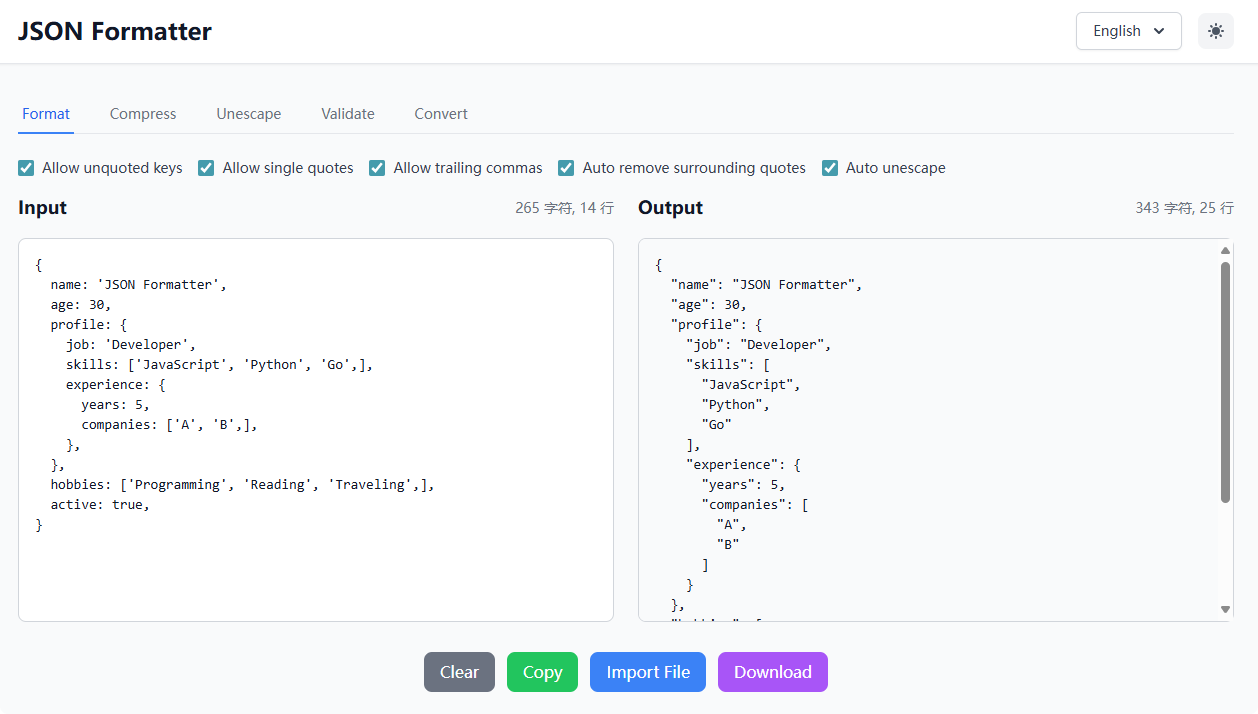Select the Format tab
This screenshot has height=714, width=1258.
(46, 114)
